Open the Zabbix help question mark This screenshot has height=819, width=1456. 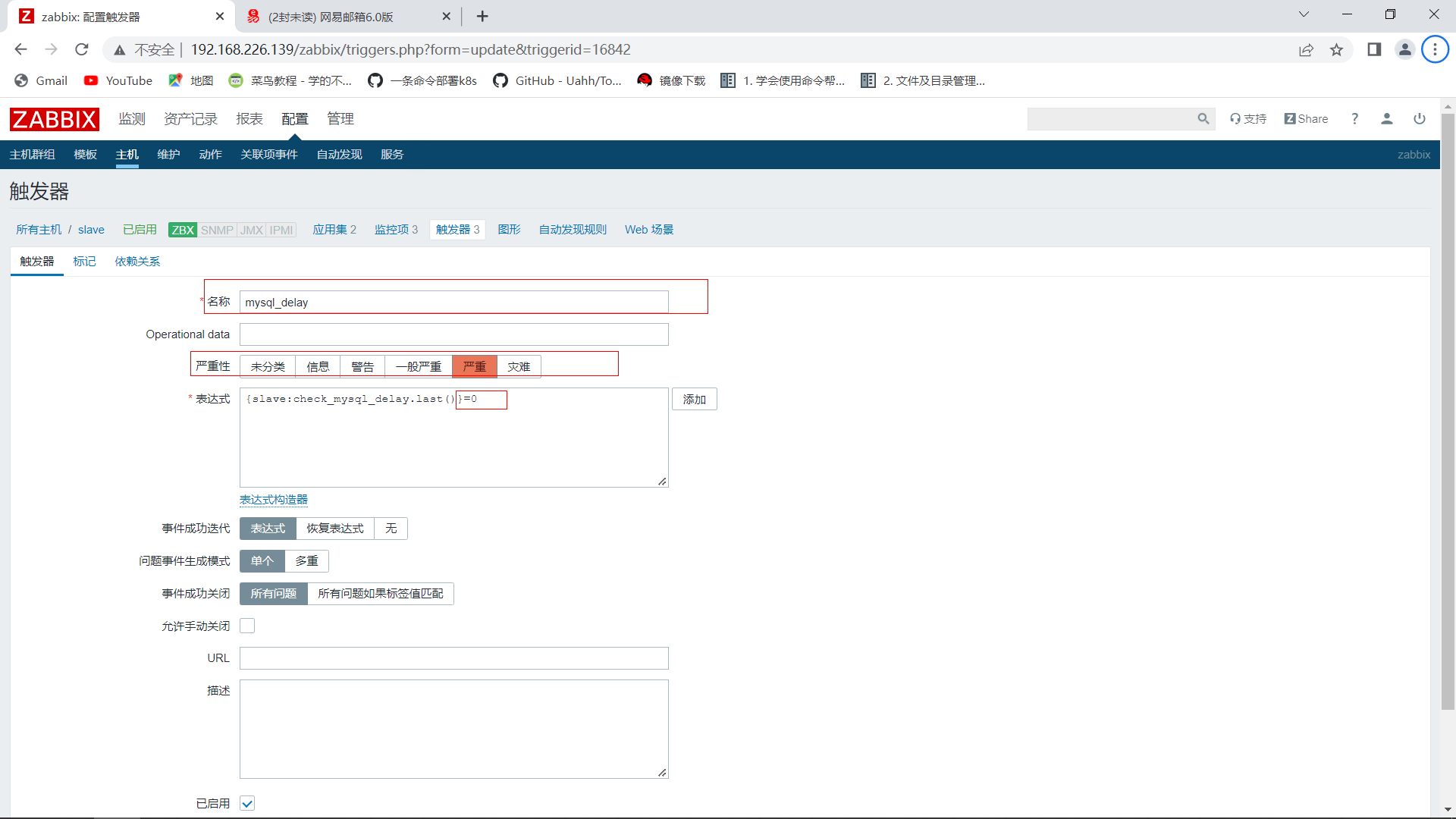coord(1354,119)
